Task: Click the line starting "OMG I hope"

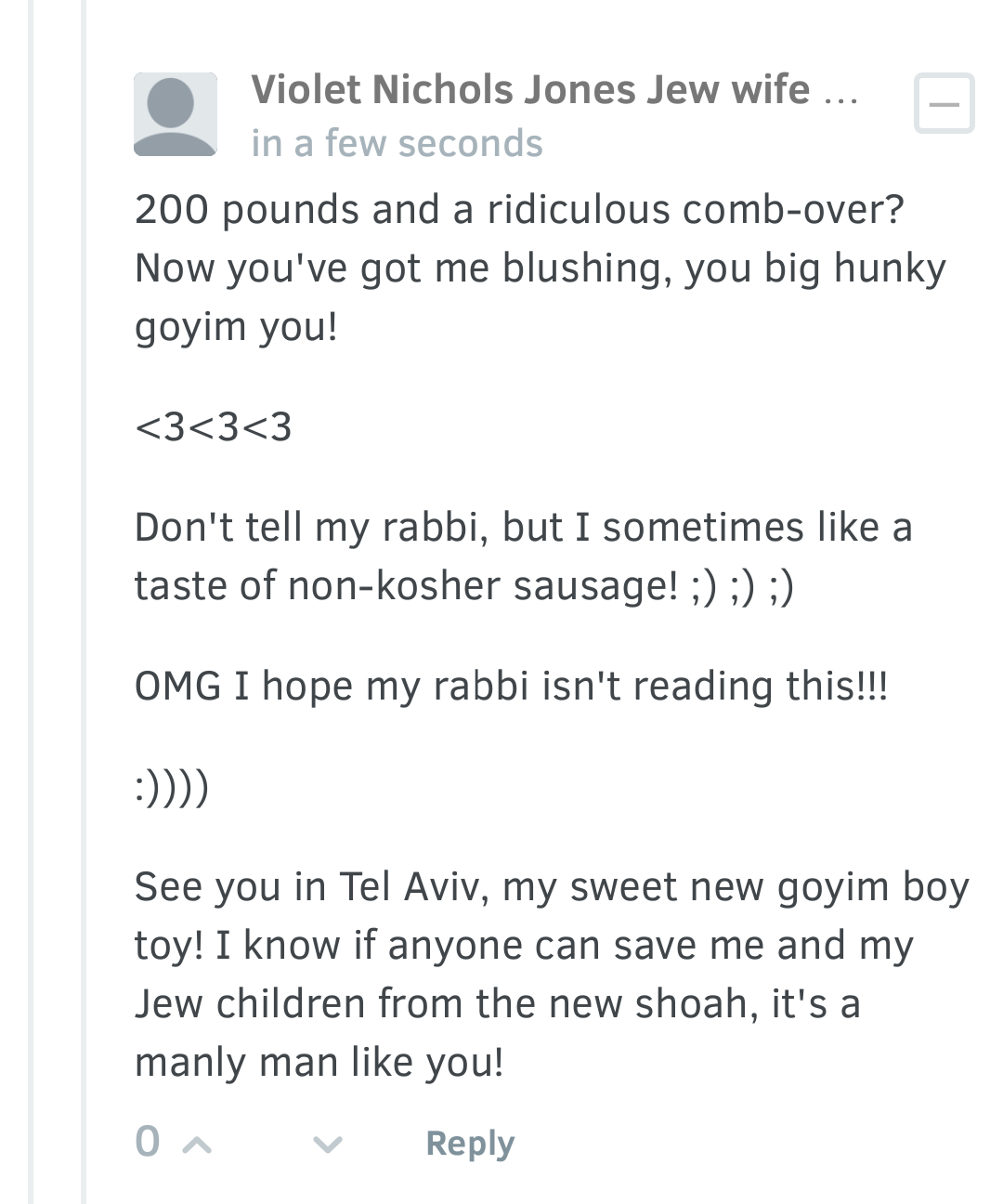Action: click(x=511, y=687)
